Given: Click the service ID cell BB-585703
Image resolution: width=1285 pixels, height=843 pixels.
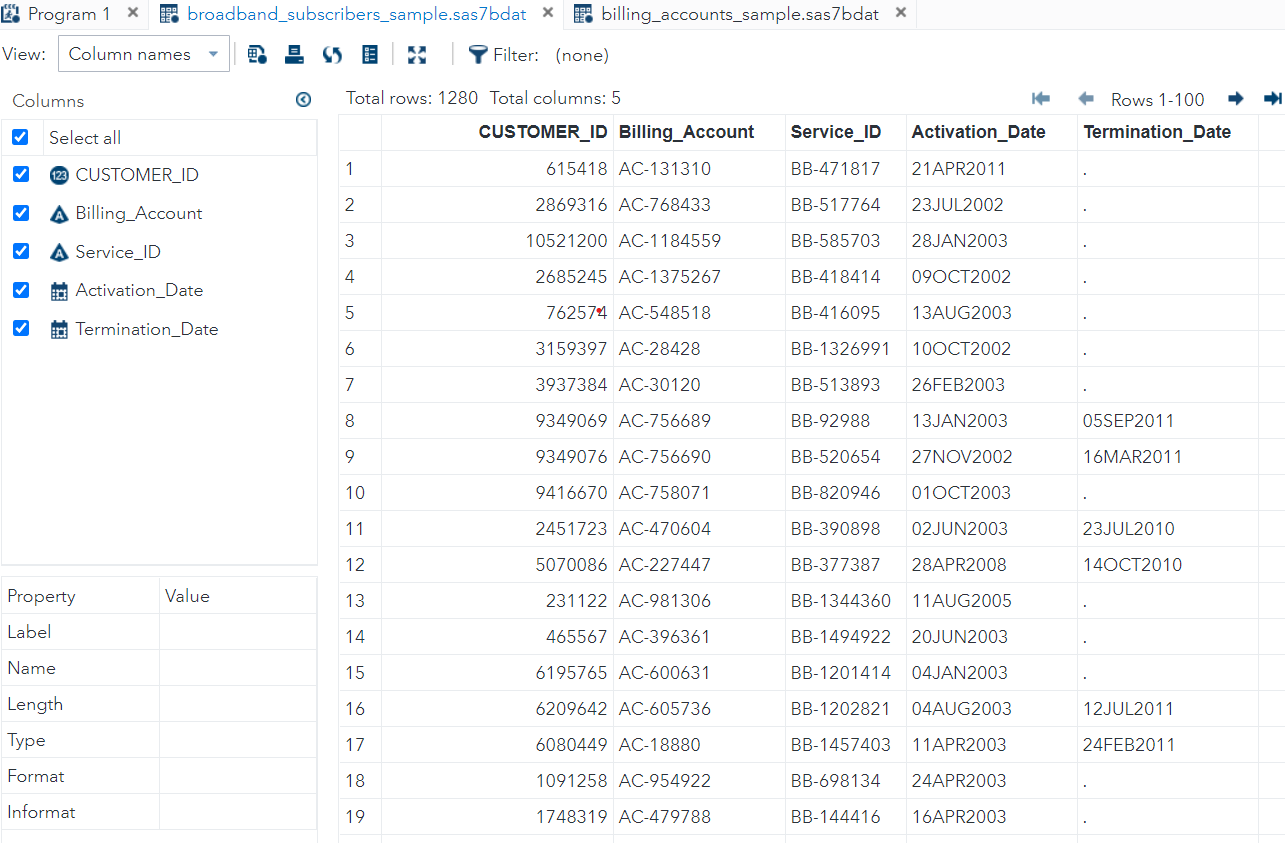Looking at the screenshot, I should pyautogui.click(x=846, y=241).
